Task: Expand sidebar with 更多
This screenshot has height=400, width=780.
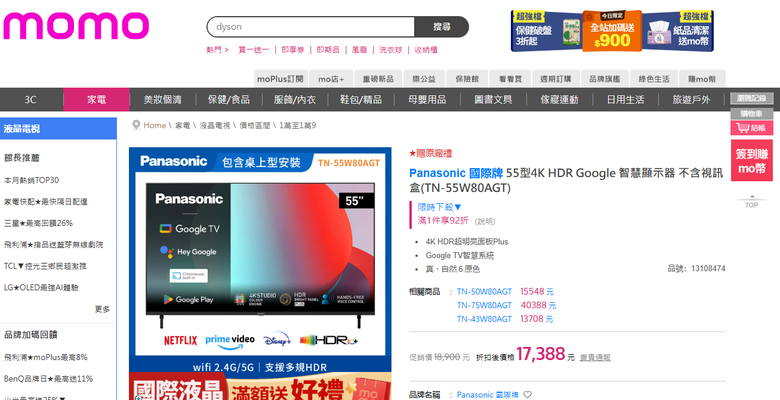Action: [x=102, y=309]
